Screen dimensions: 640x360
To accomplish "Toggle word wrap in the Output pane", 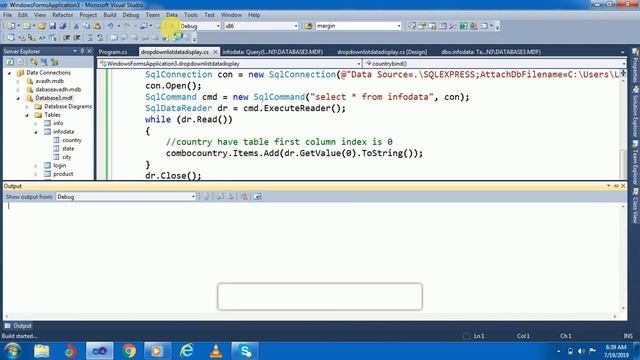I will point(257,197).
